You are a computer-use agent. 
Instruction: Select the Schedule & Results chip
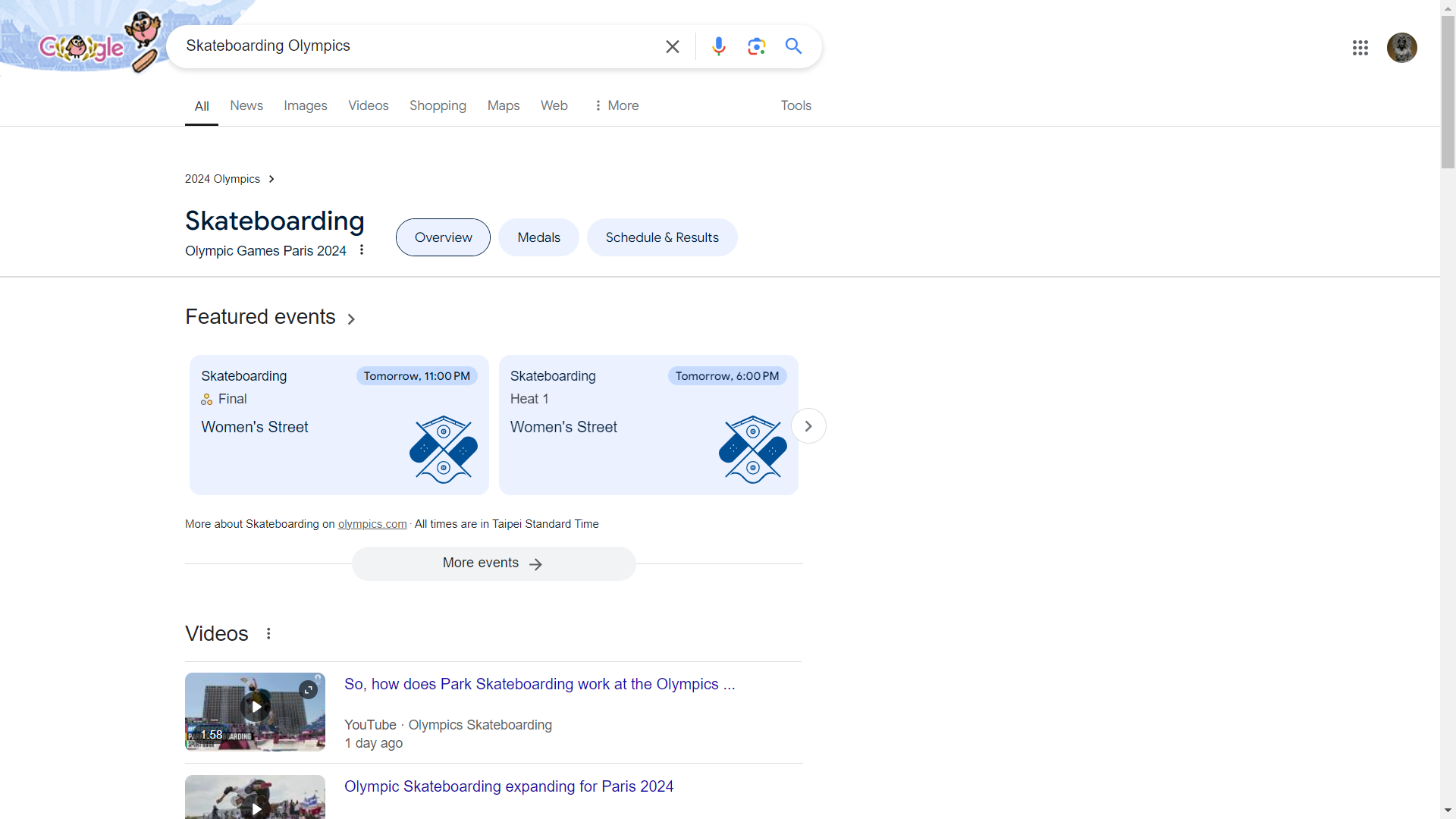[662, 237]
